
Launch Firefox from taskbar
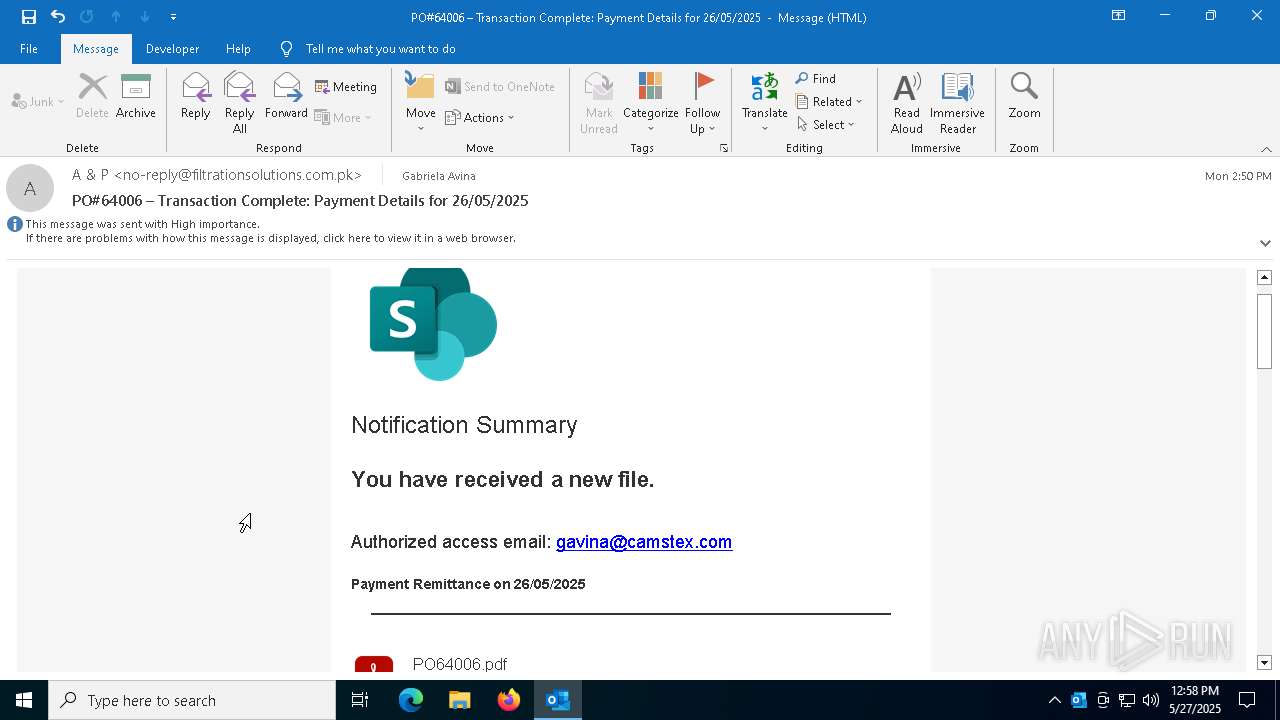click(509, 700)
